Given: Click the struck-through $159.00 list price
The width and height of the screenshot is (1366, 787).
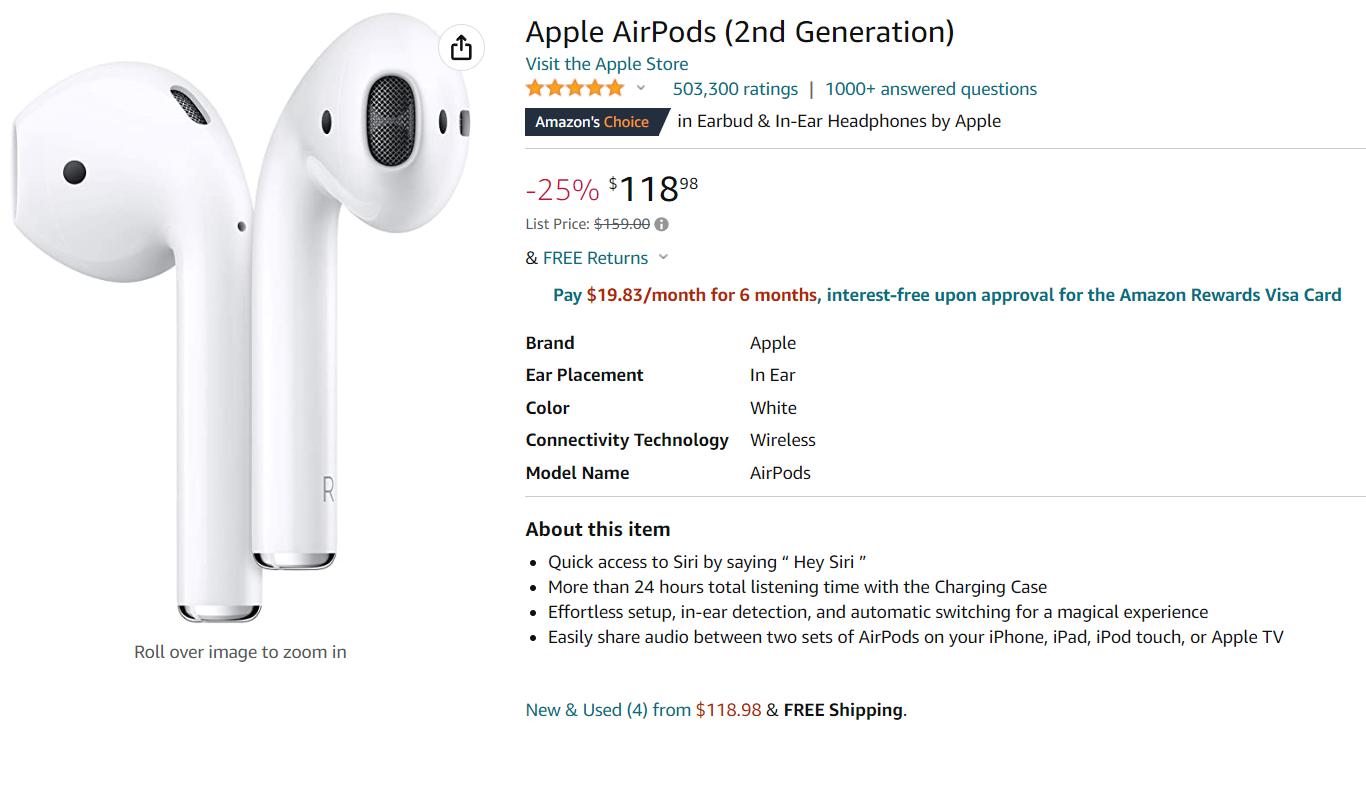Looking at the screenshot, I should coord(621,224).
